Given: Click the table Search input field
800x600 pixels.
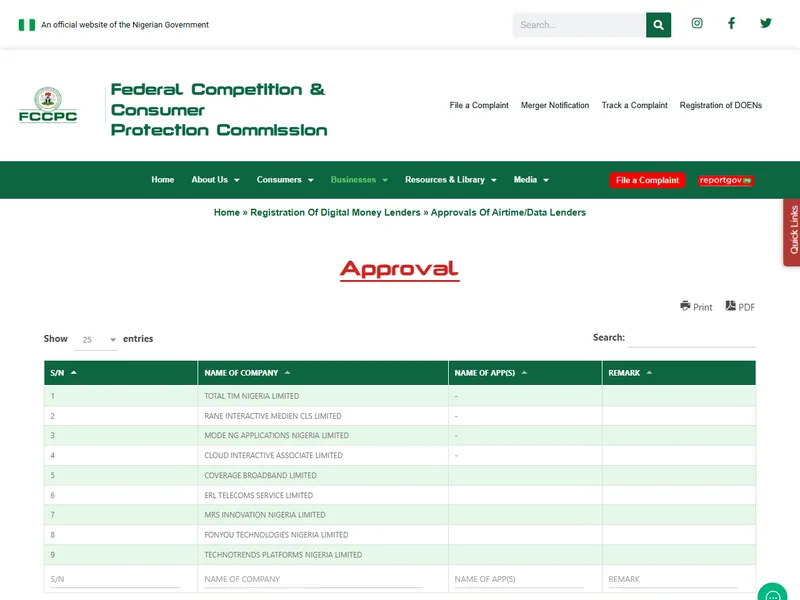Looking at the screenshot, I should 692,338.
